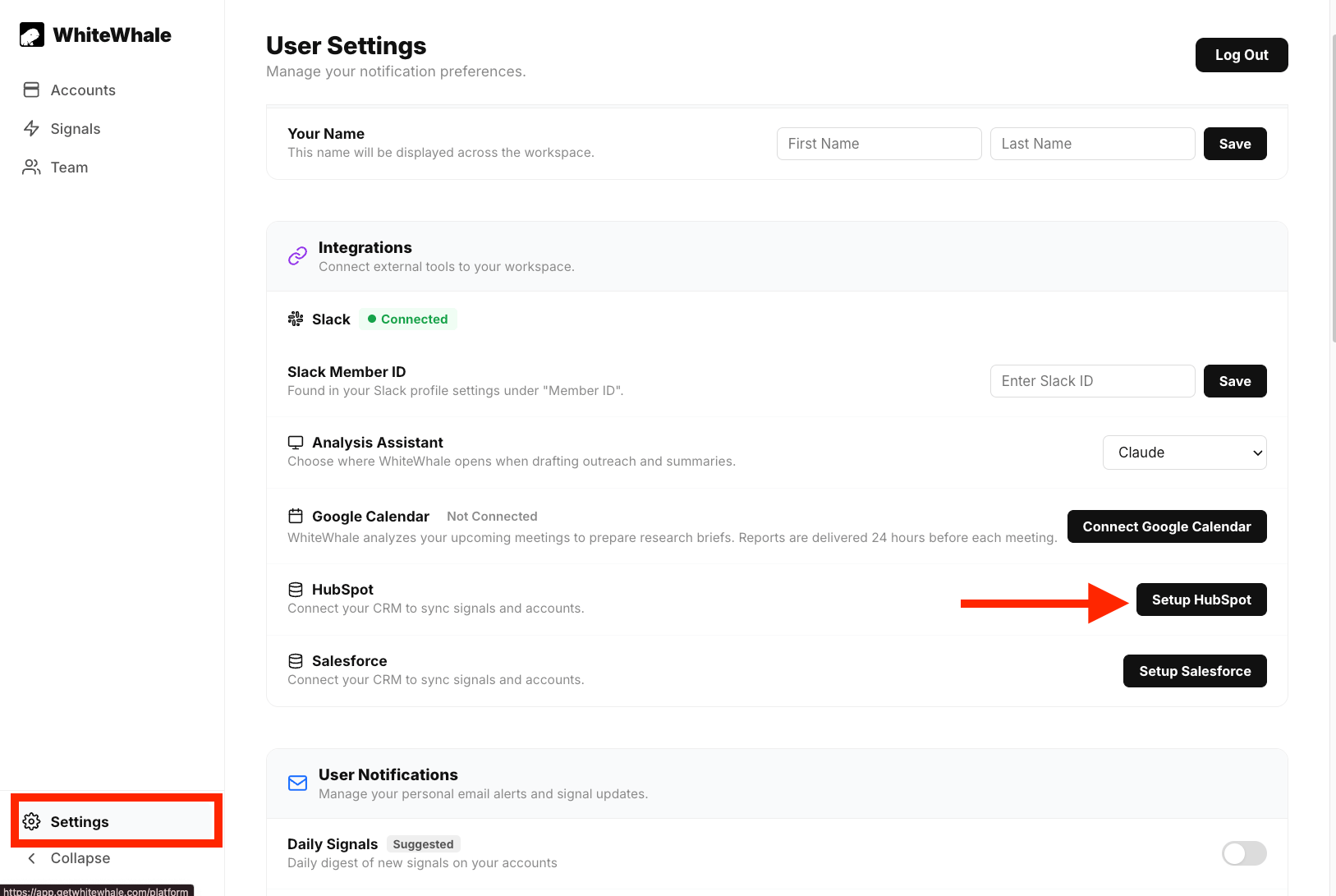Click the Google Calendar icon
The image size is (1336, 896).
tap(296, 516)
